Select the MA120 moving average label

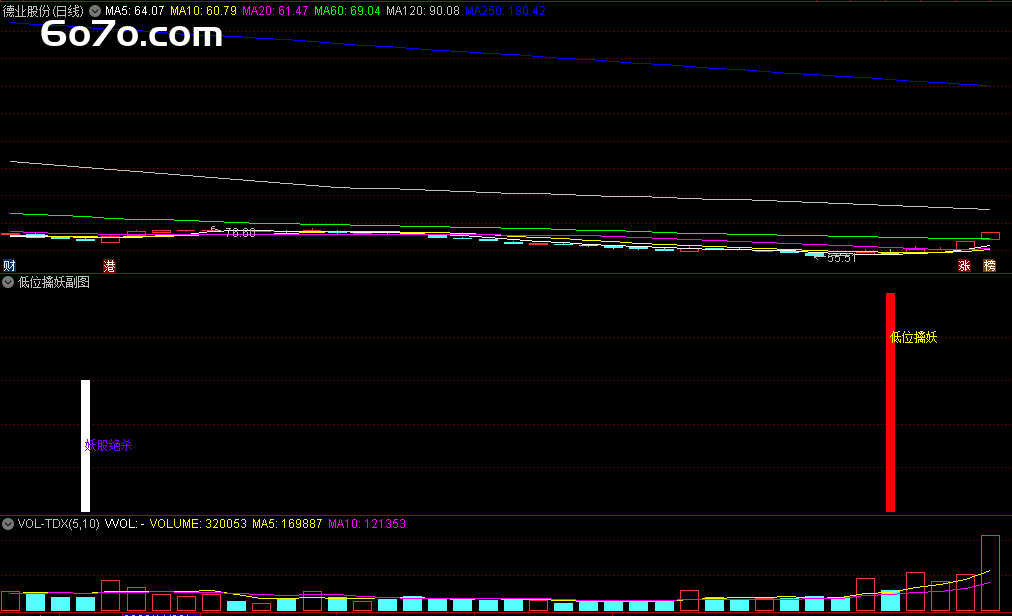pyautogui.click(x=422, y=10)
